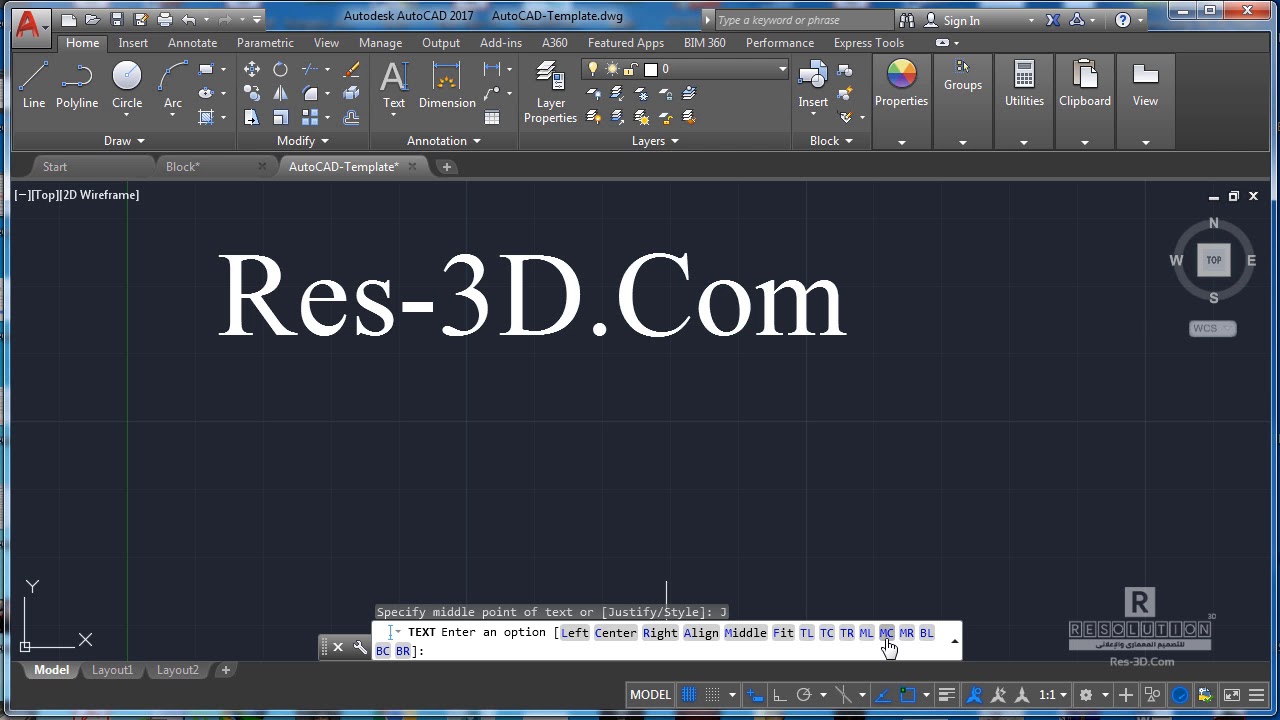Toggle polar tracking on status bar
Viewport: 1280px width, 720px height.
click(803, 695)
